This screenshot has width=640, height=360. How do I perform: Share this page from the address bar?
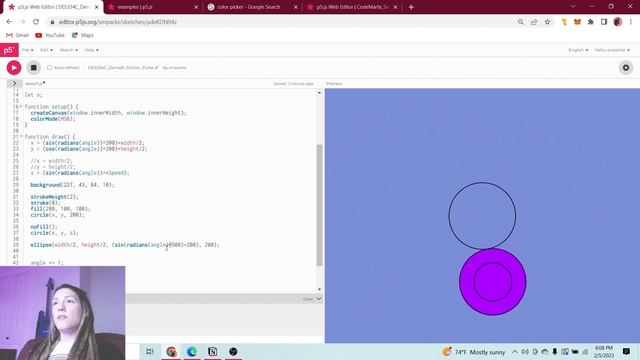click(x=534, y=22)
